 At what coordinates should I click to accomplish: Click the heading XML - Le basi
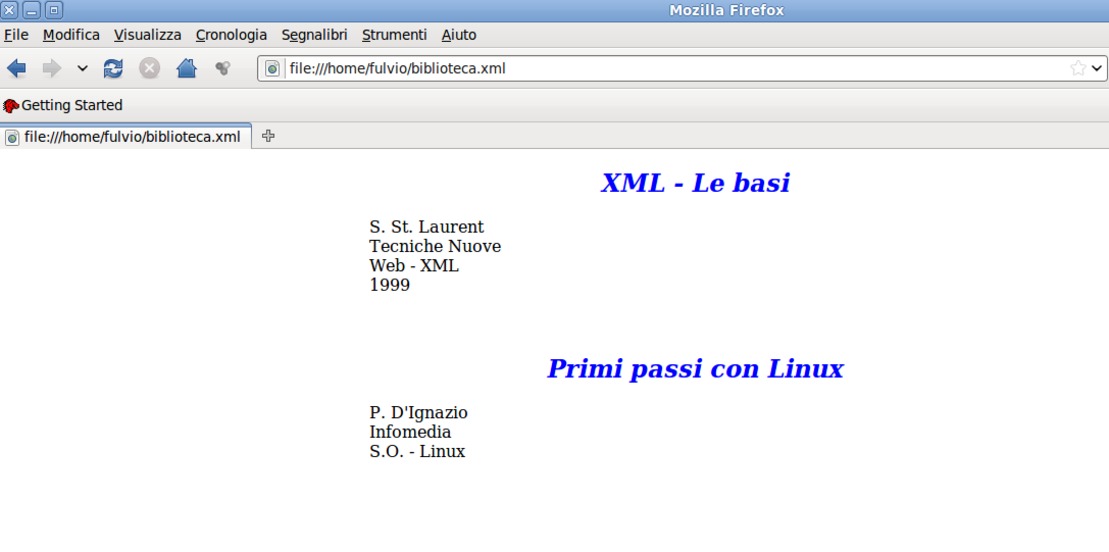(x=695, y=183)
